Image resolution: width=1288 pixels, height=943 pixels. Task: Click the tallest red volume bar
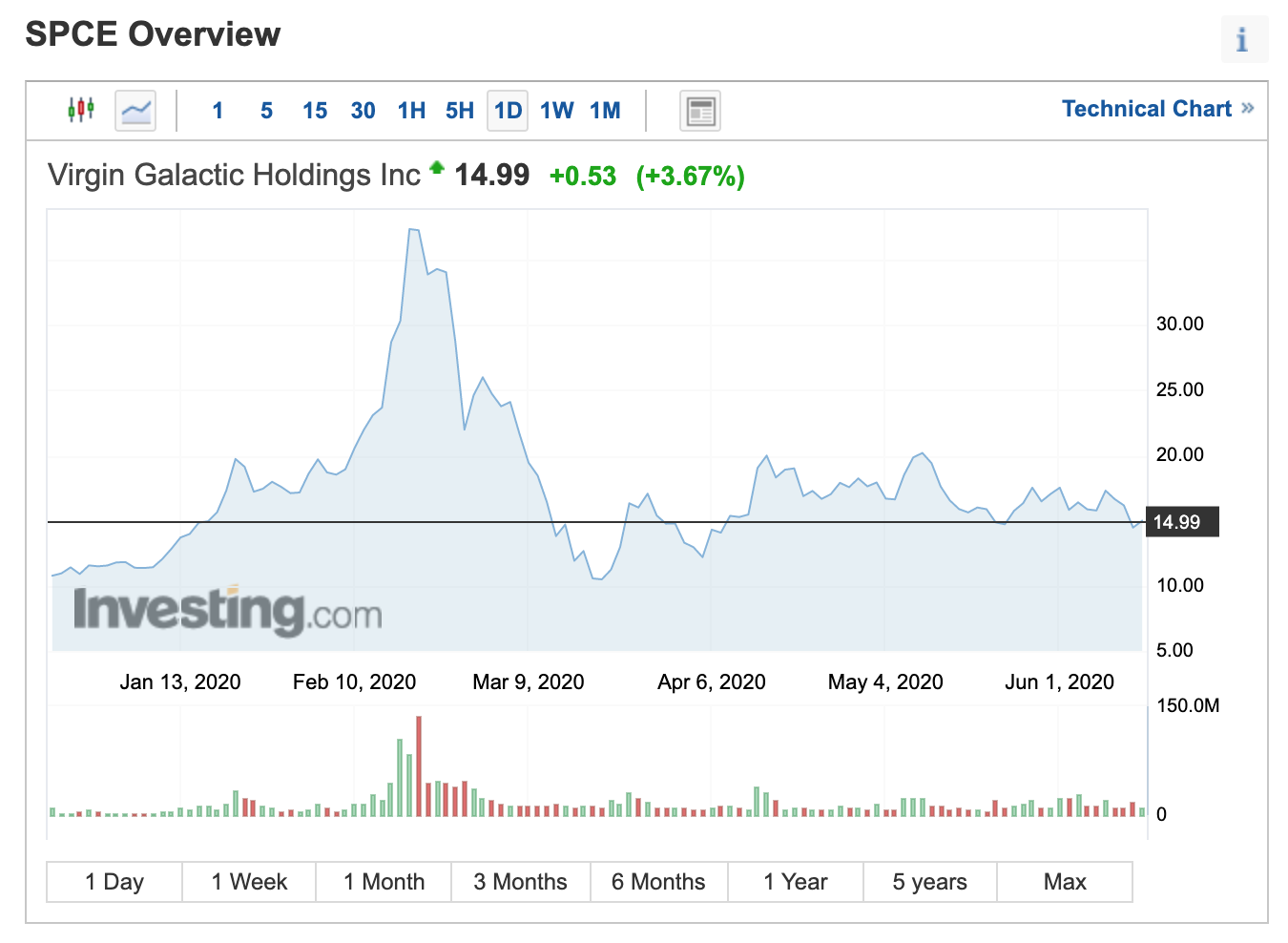[419, 766]
